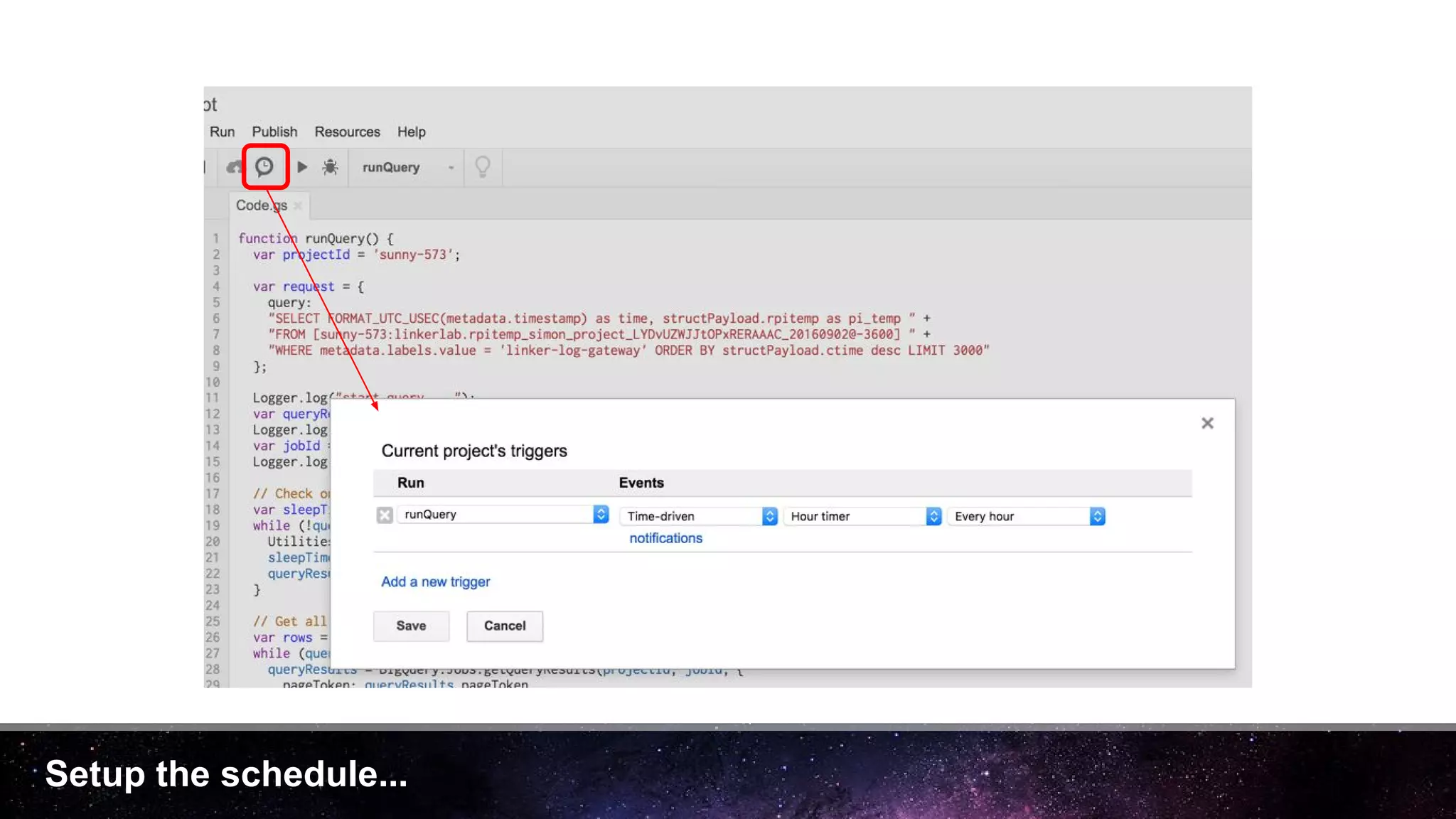Close the triggers dialog with the X

(1207, 424)
